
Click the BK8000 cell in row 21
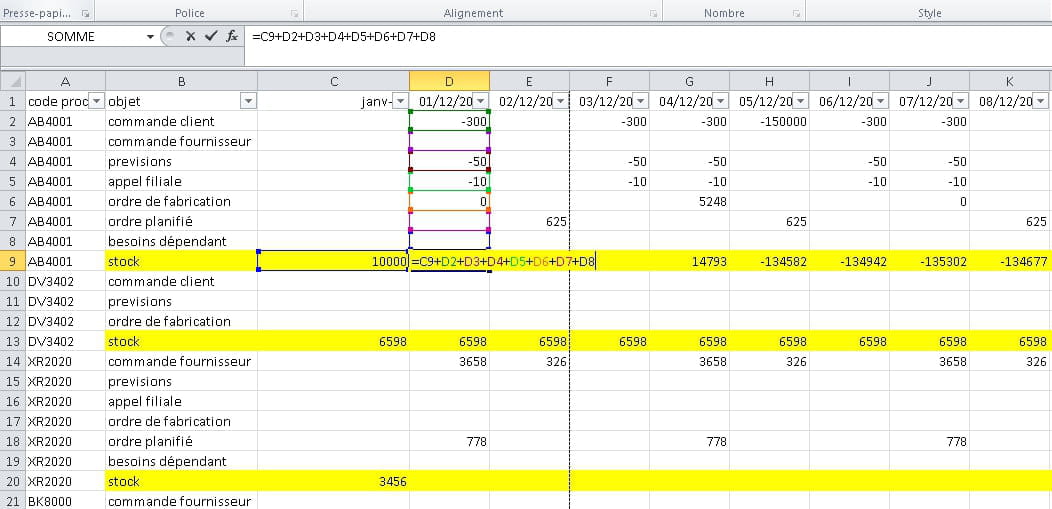tap(66, 501)
